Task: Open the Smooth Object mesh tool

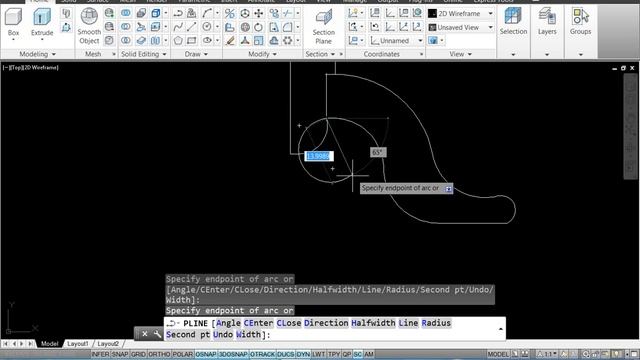Action: (x=89, y=26)
